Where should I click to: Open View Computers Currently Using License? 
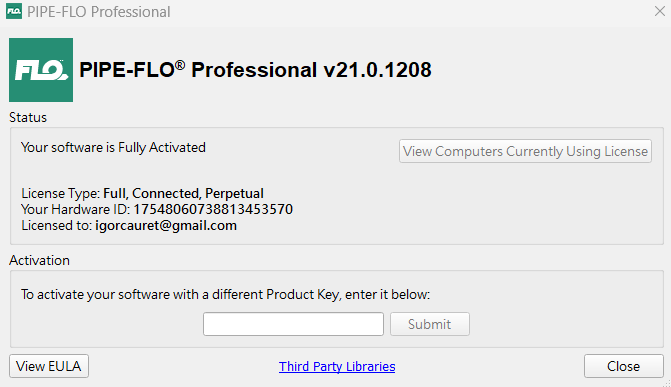point(525,151)
